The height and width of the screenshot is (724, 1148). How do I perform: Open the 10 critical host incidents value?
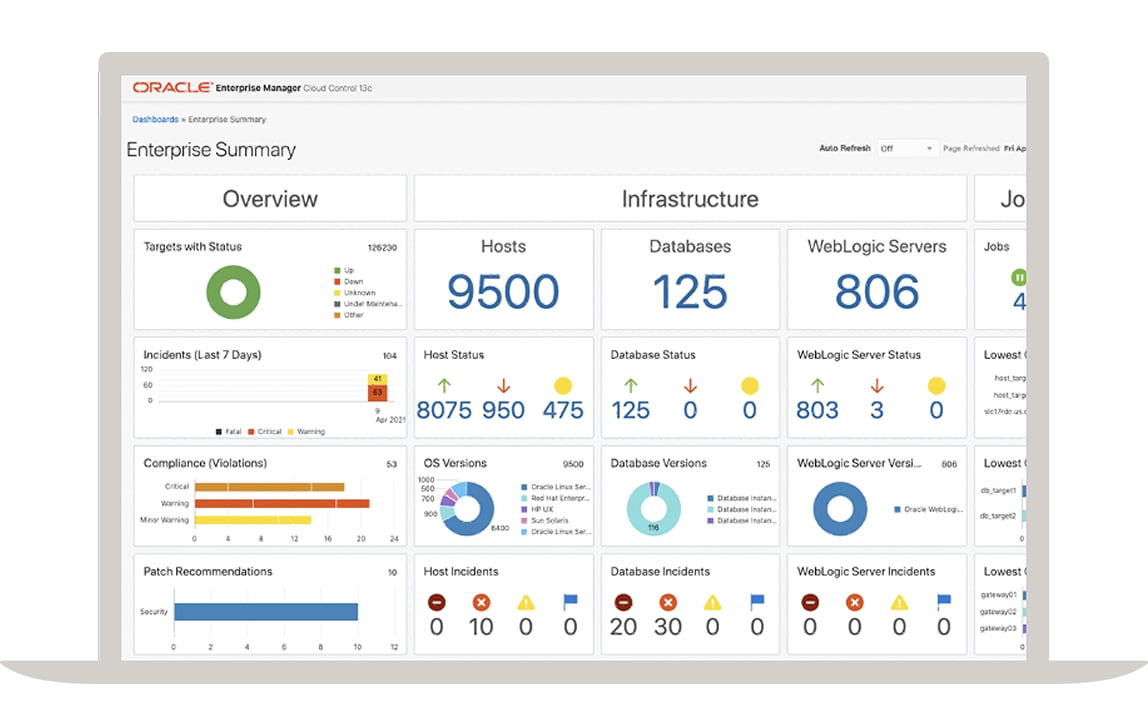(x=481, y=627)
